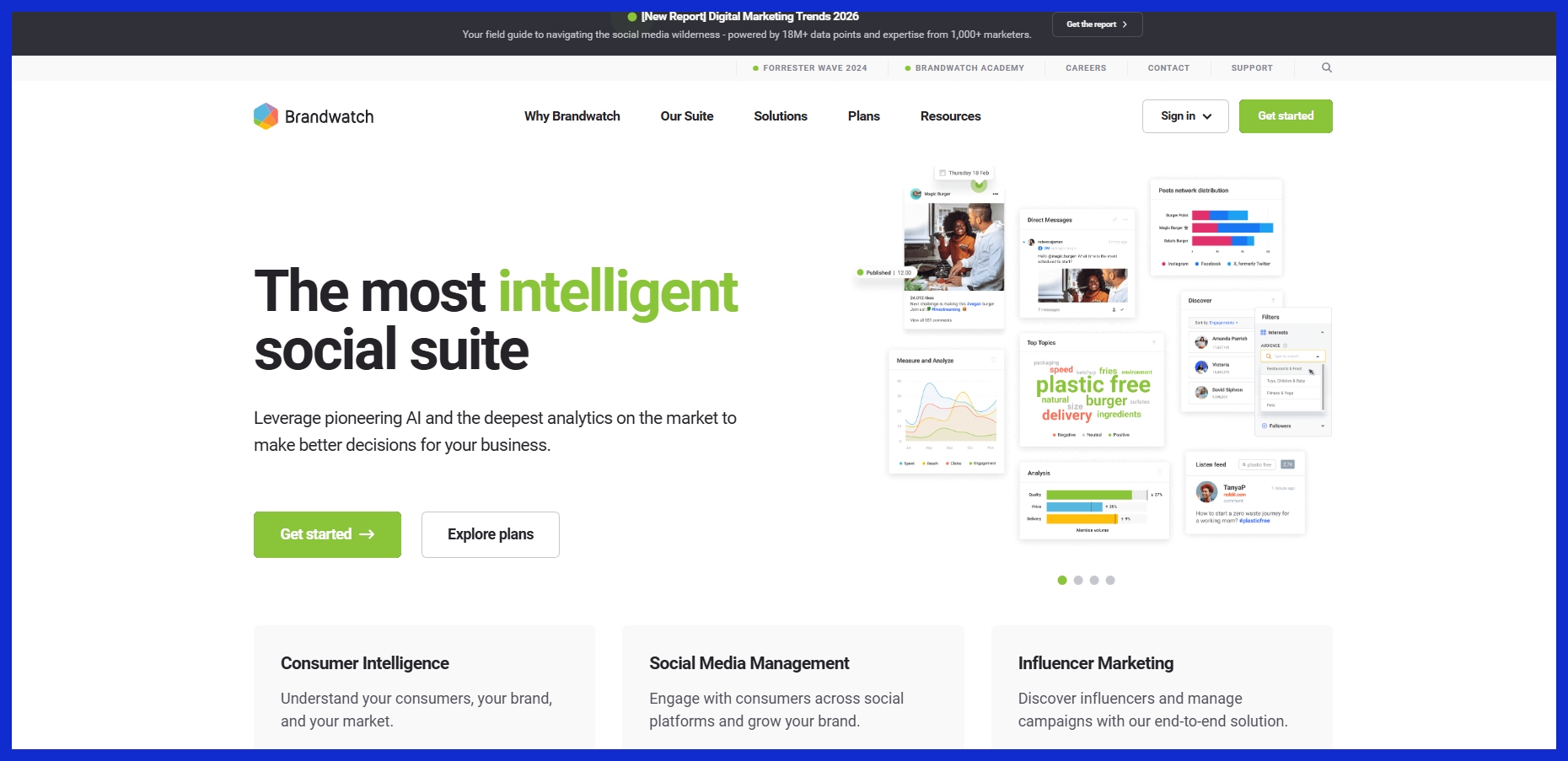The image size is (1568, 761).
Task: Click the Brandwatch logo
Action: coord(313,116)
